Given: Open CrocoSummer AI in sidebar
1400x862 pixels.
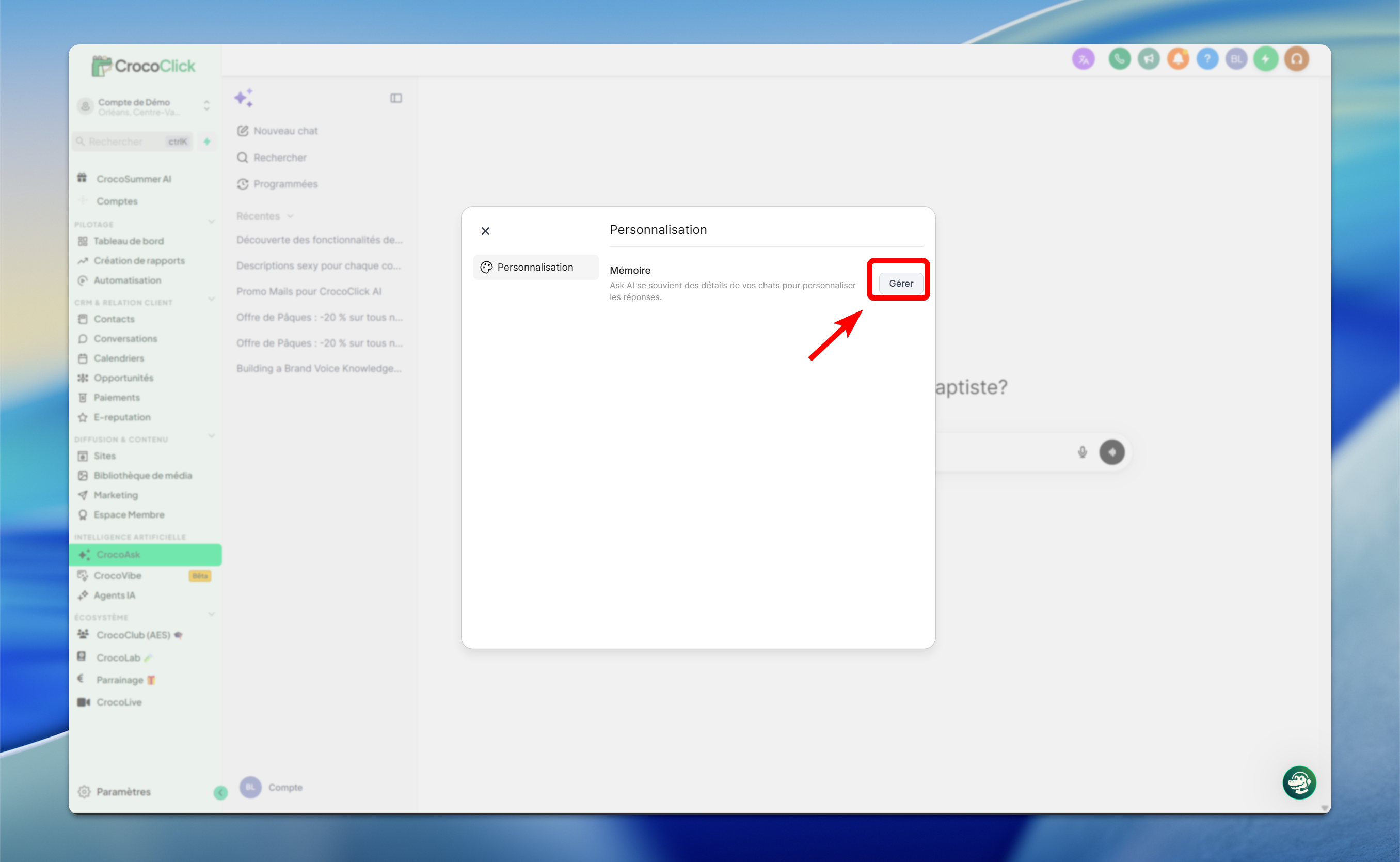Looking at the screenshot, I should tap(134, 179).
